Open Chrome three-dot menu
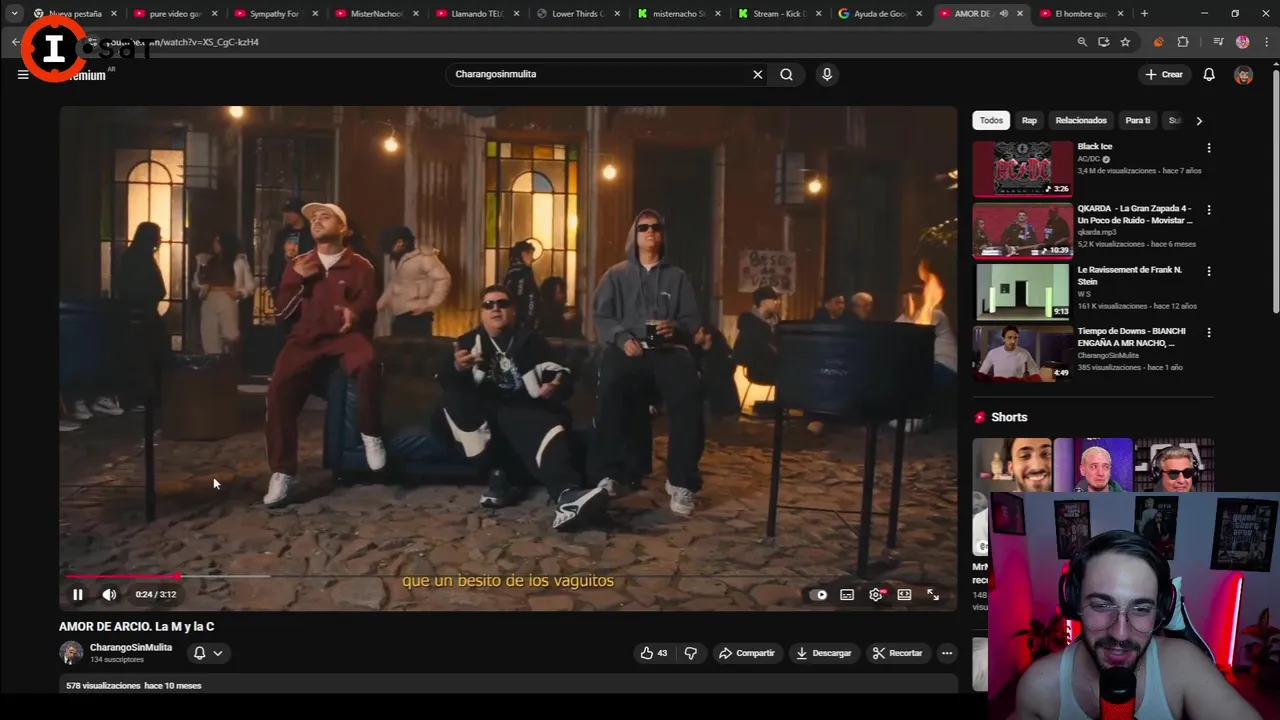The image size is (1280, 720). 1265,42
